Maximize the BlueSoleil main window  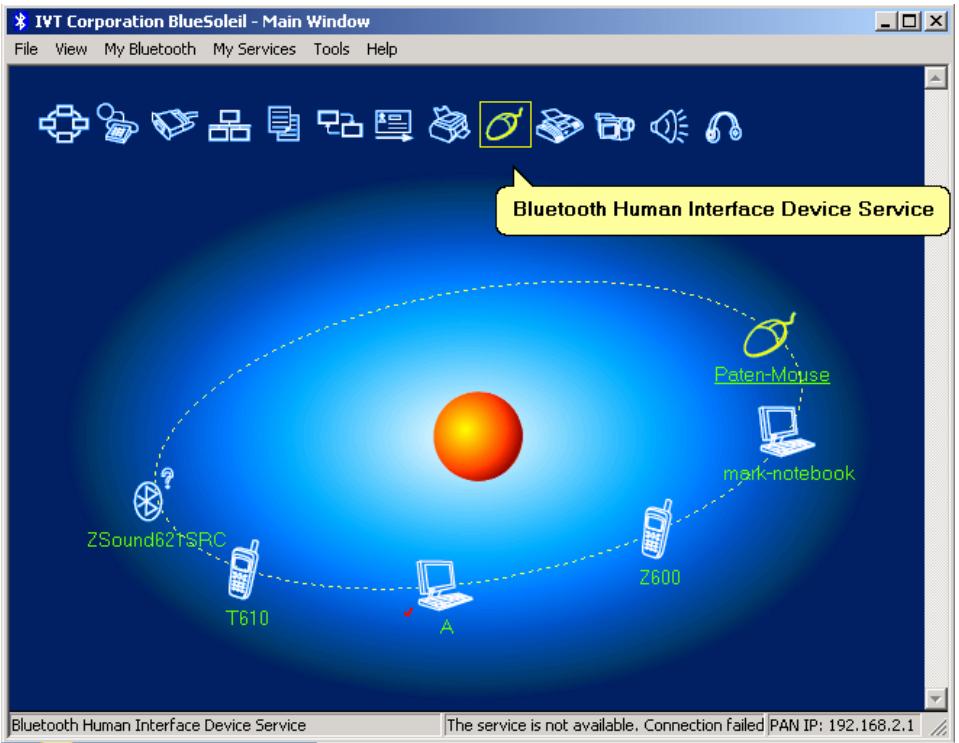[909, 21]
